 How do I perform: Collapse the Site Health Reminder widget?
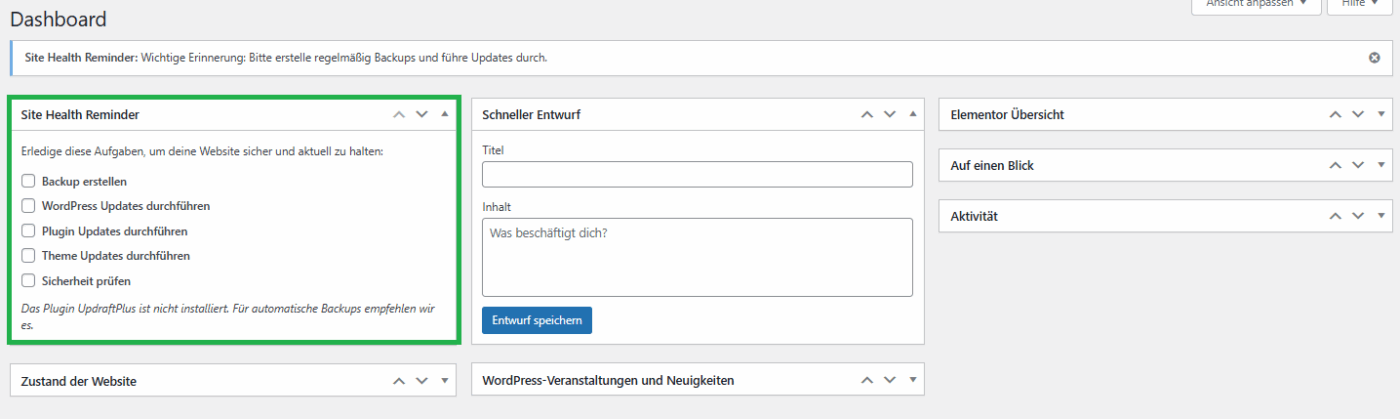click(444, 115)
